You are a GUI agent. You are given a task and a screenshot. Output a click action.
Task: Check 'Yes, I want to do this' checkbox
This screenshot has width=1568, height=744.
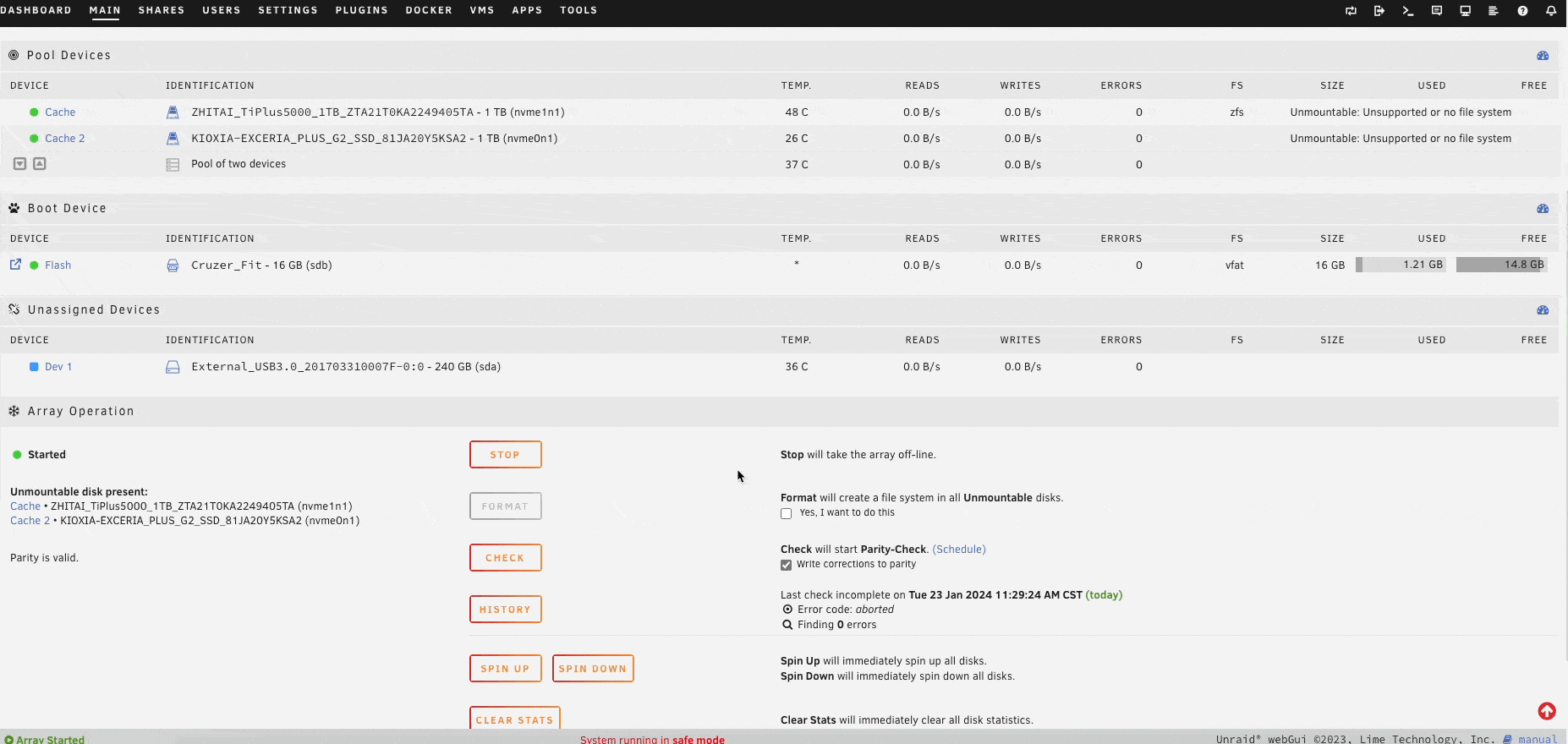coord(787,513)
